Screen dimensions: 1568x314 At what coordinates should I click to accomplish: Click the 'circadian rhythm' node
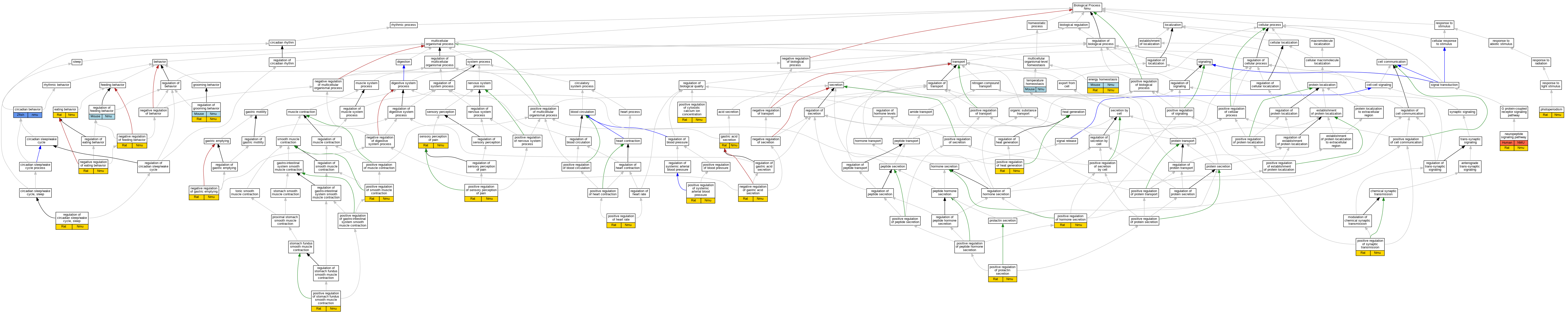282,43
